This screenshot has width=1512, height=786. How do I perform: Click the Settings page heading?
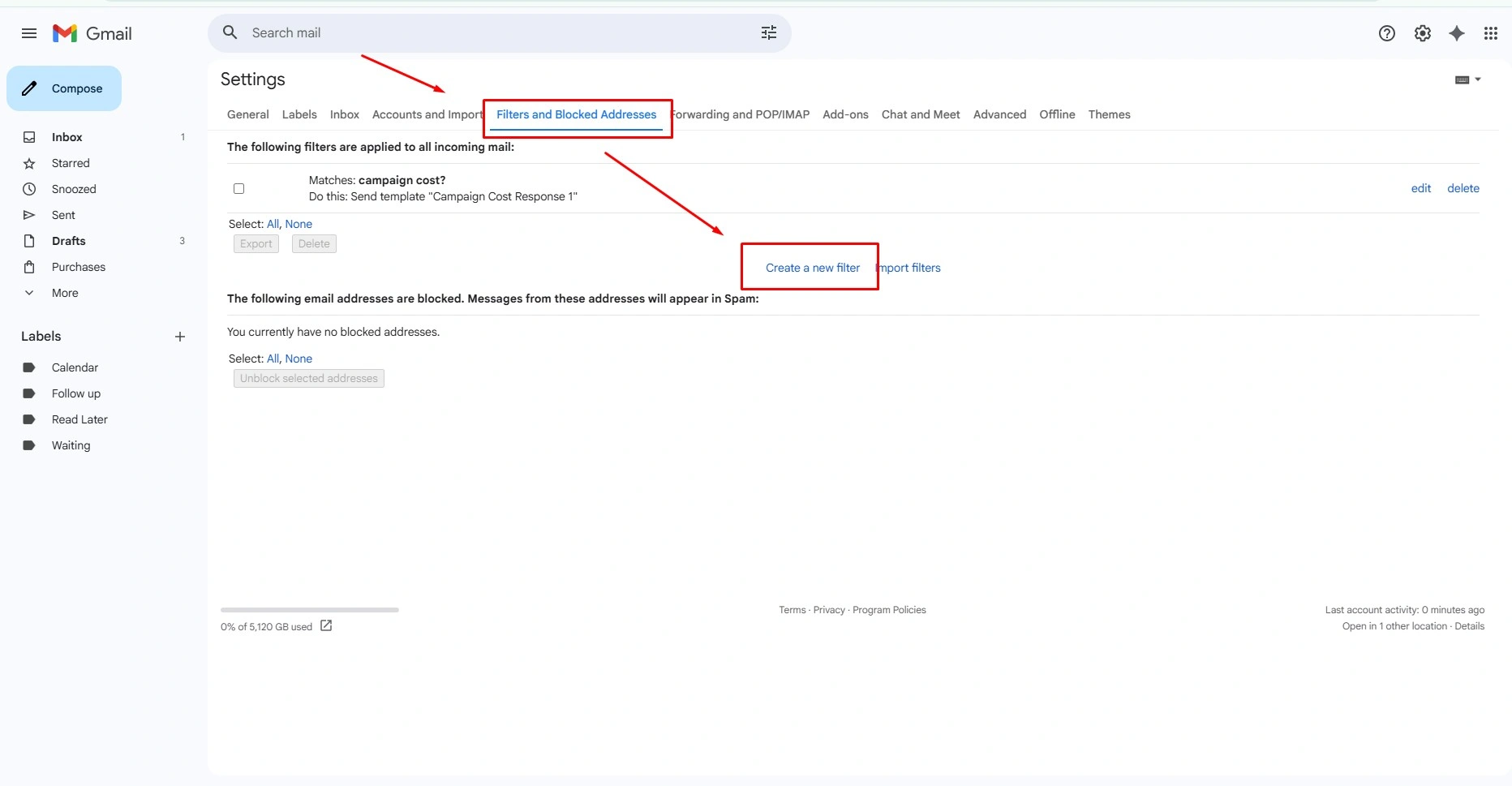253,79
